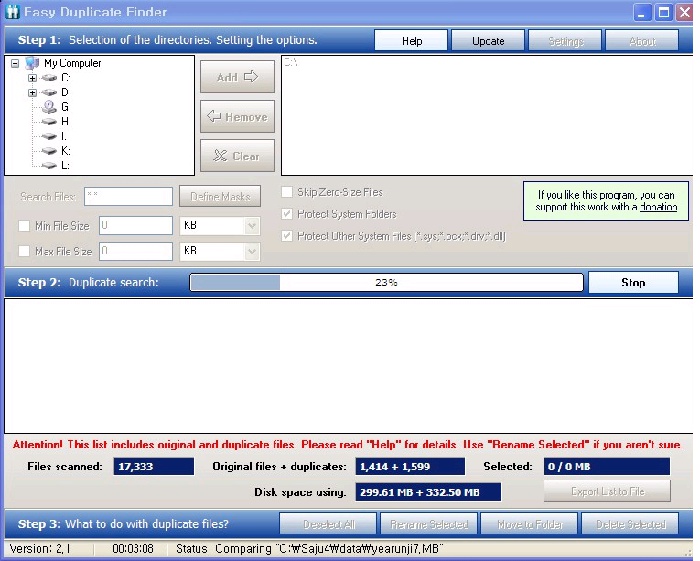Click Delete Selected button

pyautogui.click(x=630, y=524)
